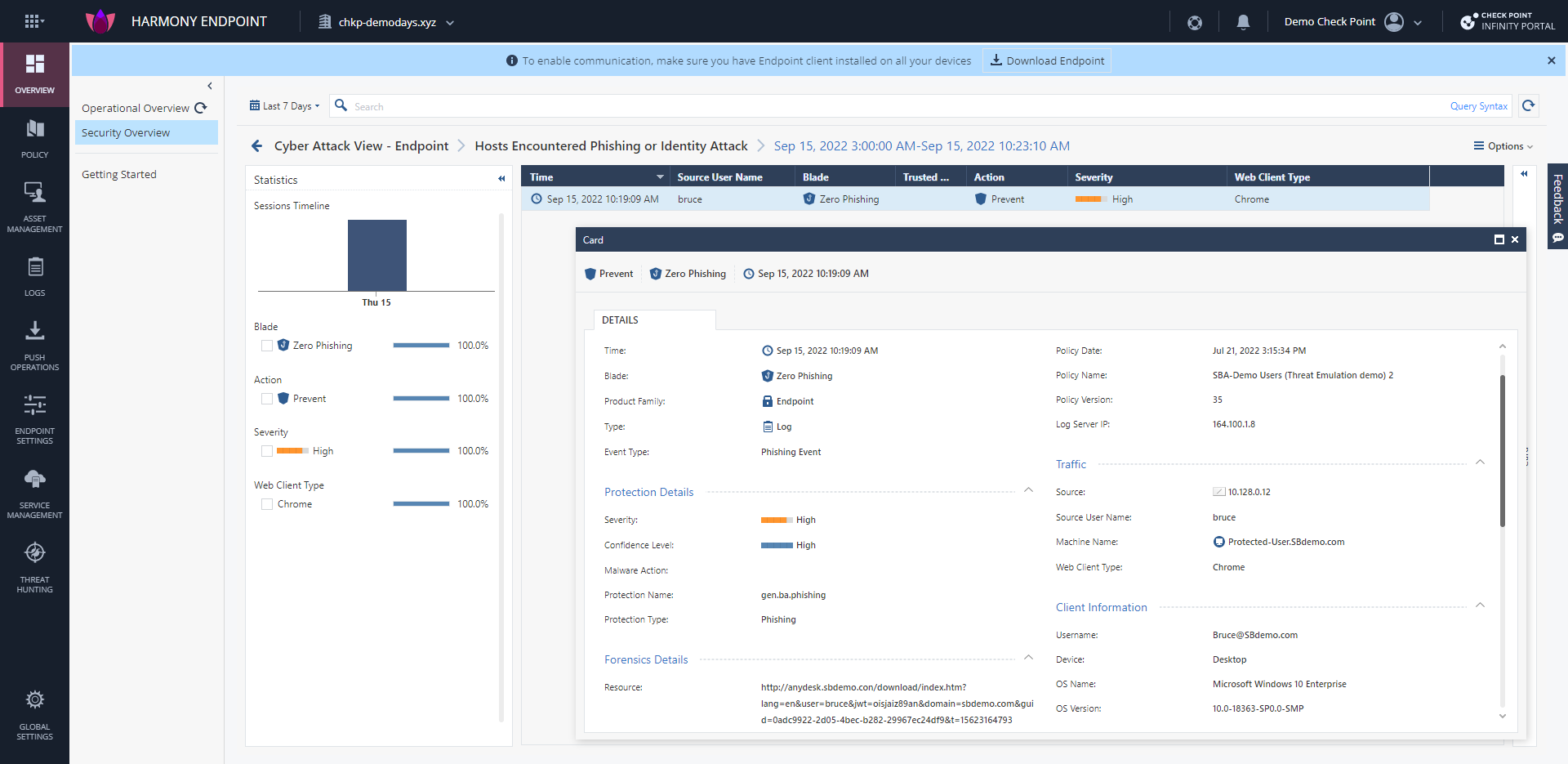Open the Last 7 Days dropdown
Viewport: 1568px width, 764px height.
coord(285,106)
